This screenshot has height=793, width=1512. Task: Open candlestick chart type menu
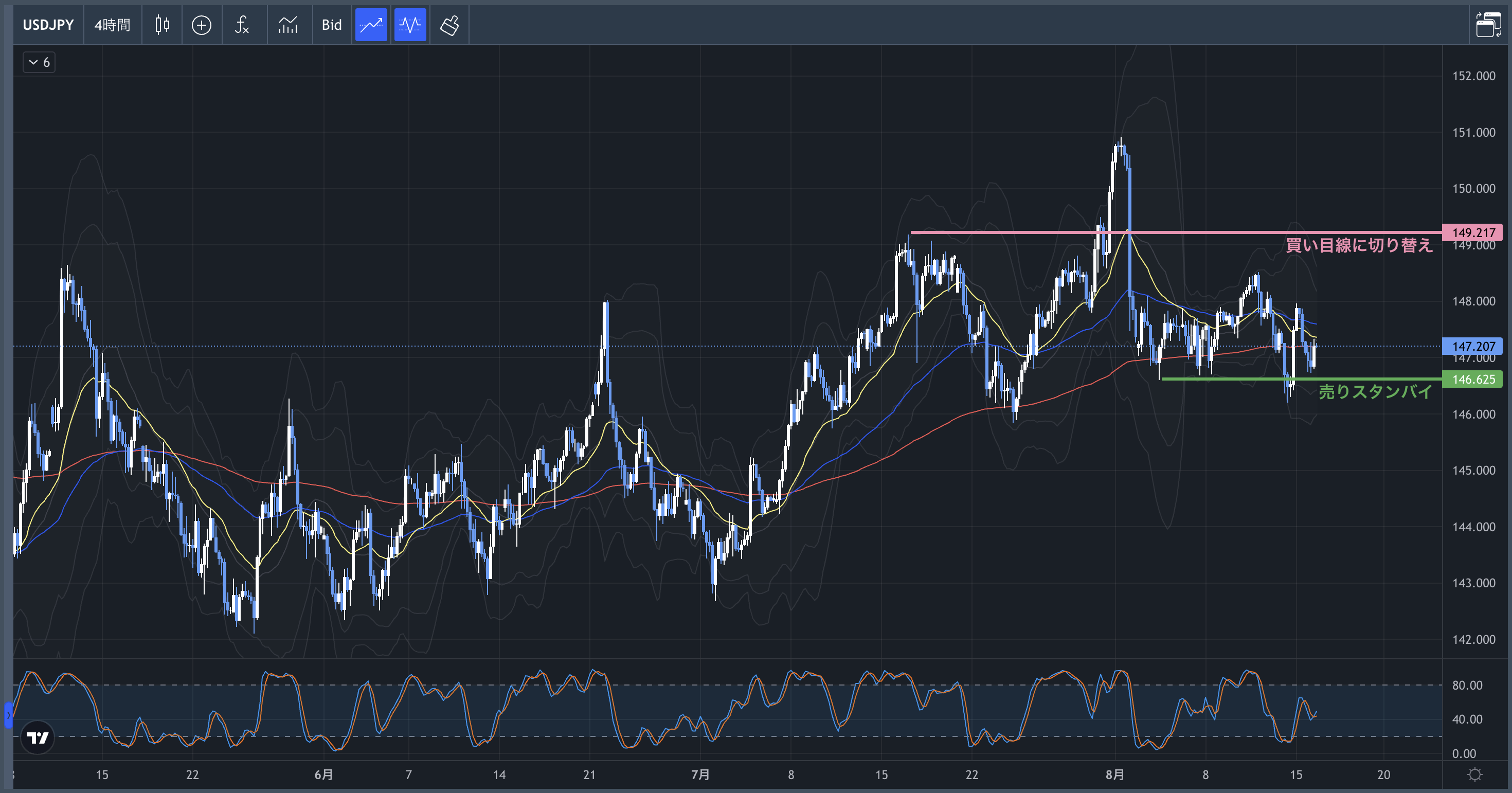point(162,25)
